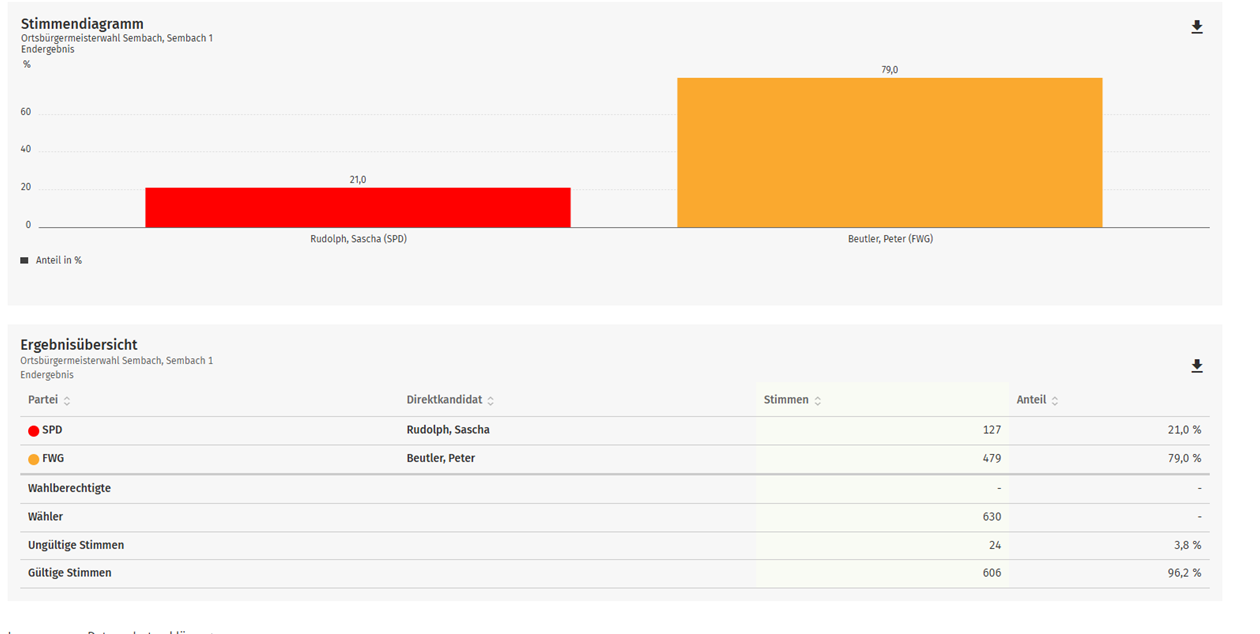The width and height of the screenshot is (1260, 634).
Task: Select 'Beutler, Peter' in Direktkandidat column
Action: (x=440, y=458)
